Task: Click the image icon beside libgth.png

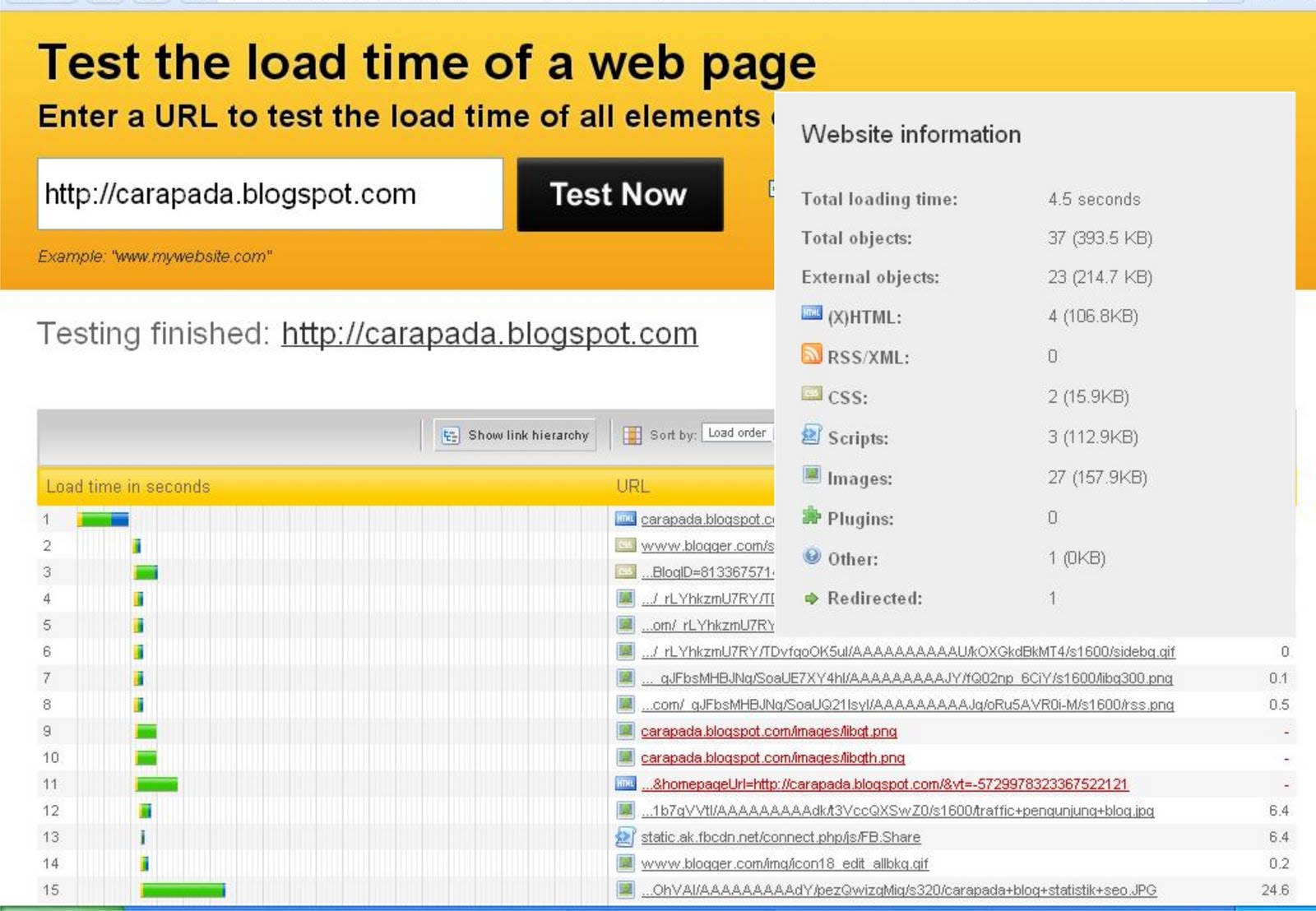Action: pos(625,757)
